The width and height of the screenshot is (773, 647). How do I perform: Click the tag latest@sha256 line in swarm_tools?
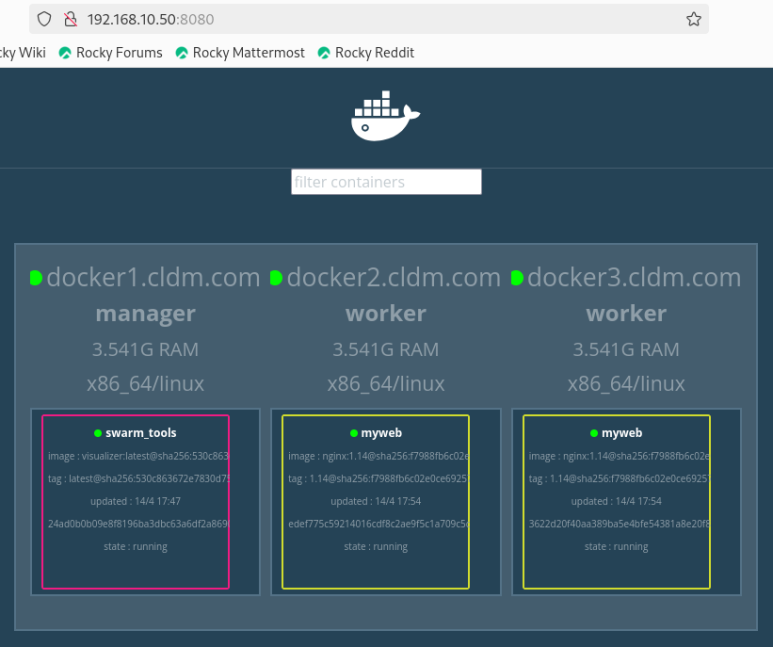139,478
